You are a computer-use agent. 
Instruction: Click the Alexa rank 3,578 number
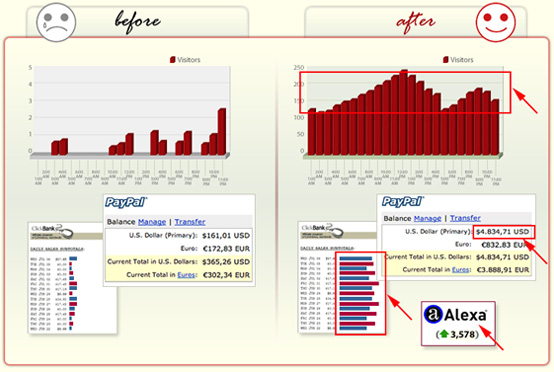[x=462, y=334]
